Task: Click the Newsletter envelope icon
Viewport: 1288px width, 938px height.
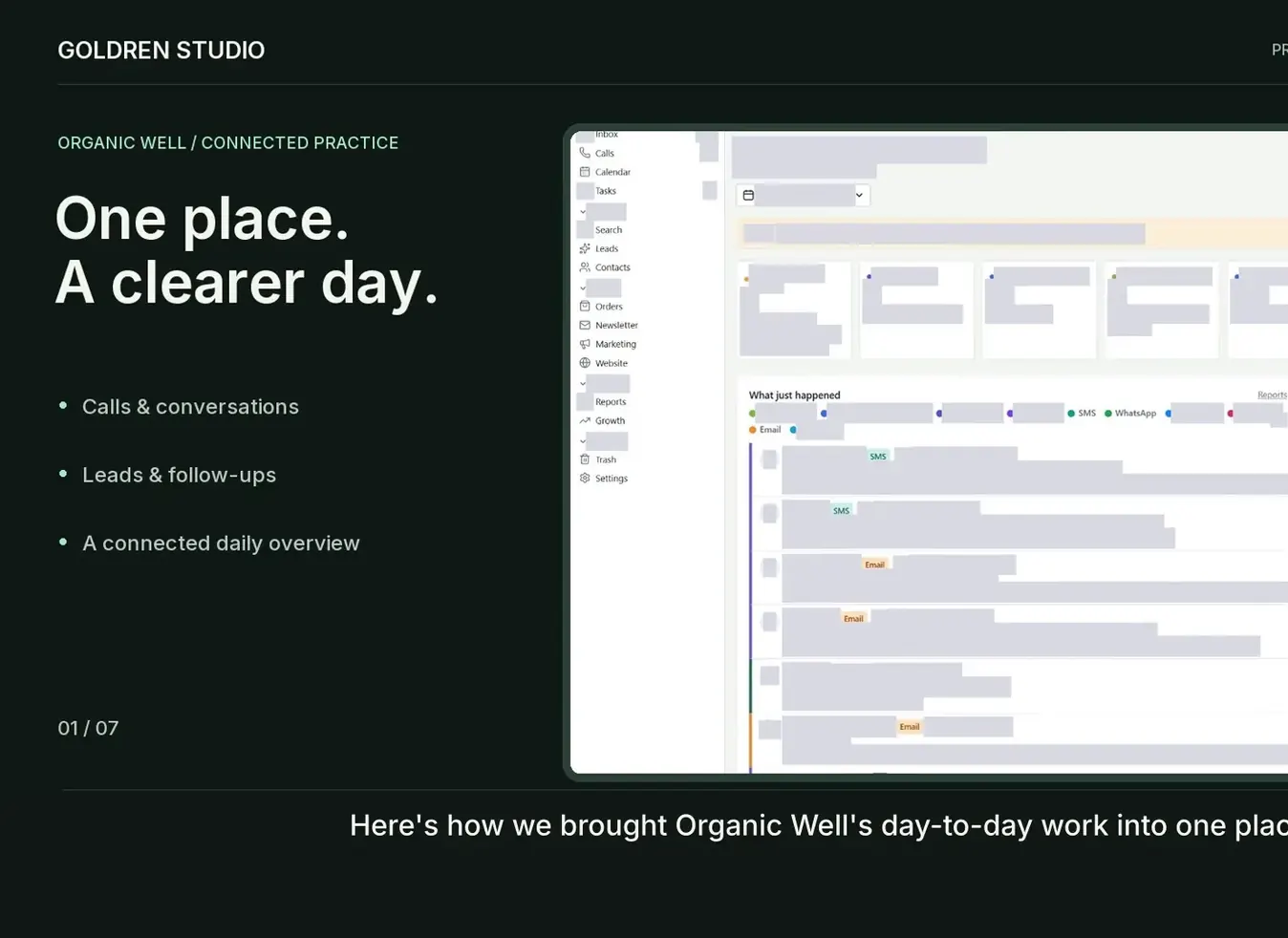Action: click(x=585, y=325)
